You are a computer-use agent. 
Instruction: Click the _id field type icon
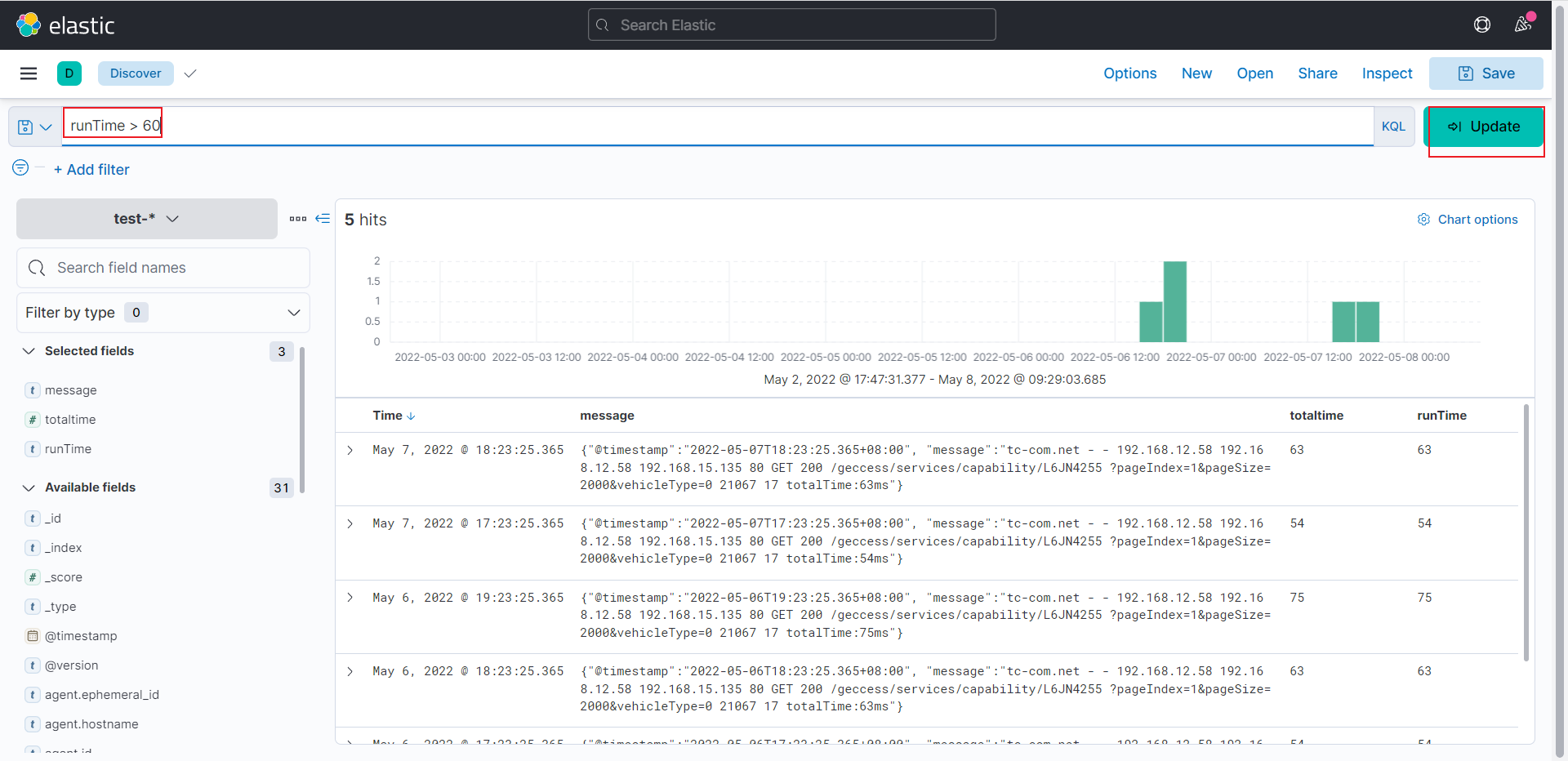point(33,518)
